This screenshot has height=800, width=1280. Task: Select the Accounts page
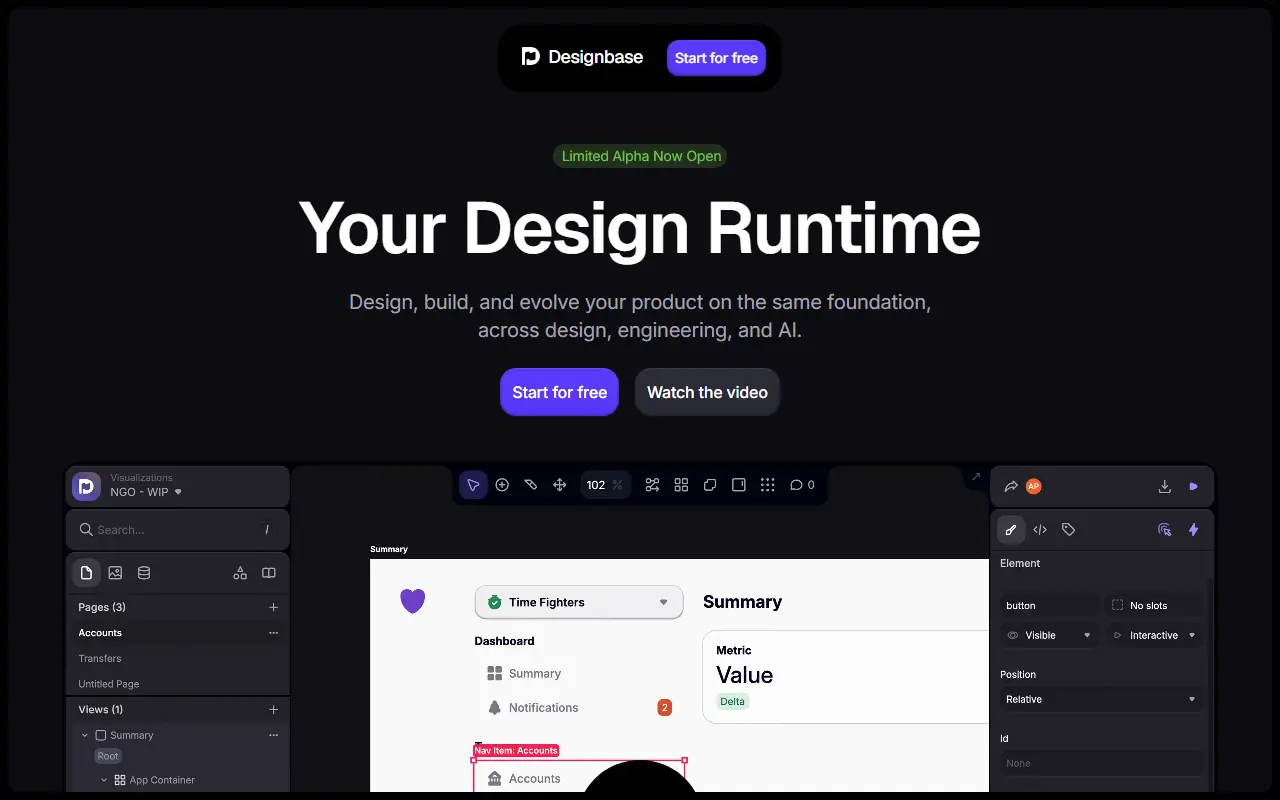(x=177, y=633)
